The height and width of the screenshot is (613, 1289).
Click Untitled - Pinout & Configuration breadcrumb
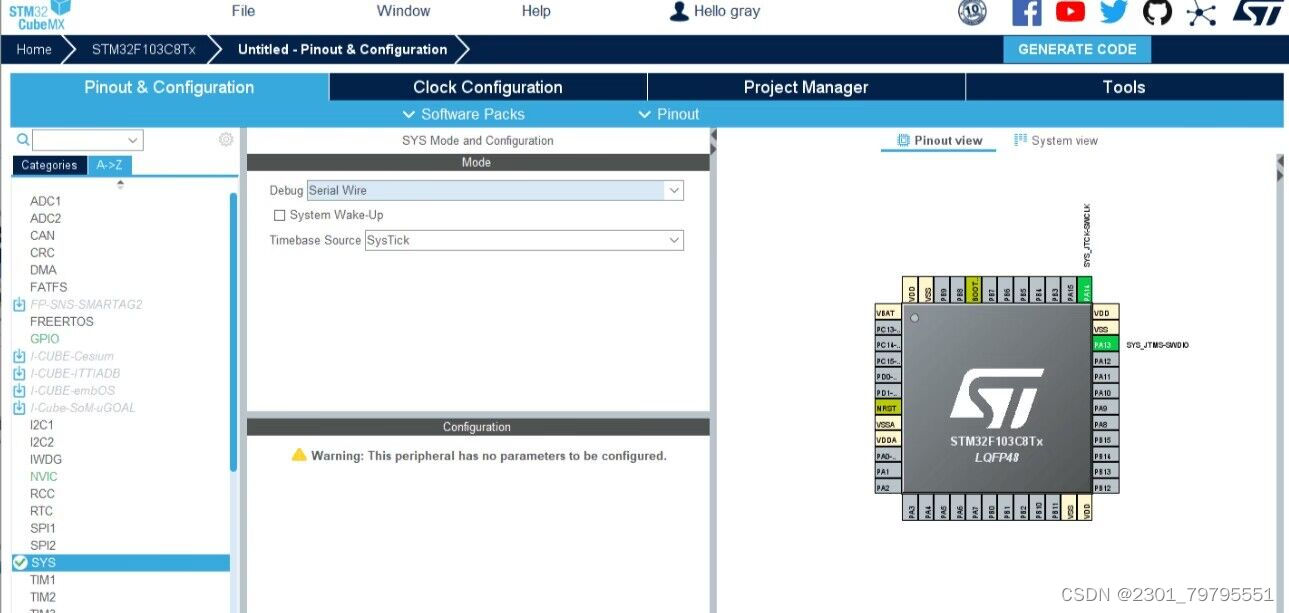pyautogui.click(x=342, y=49)
